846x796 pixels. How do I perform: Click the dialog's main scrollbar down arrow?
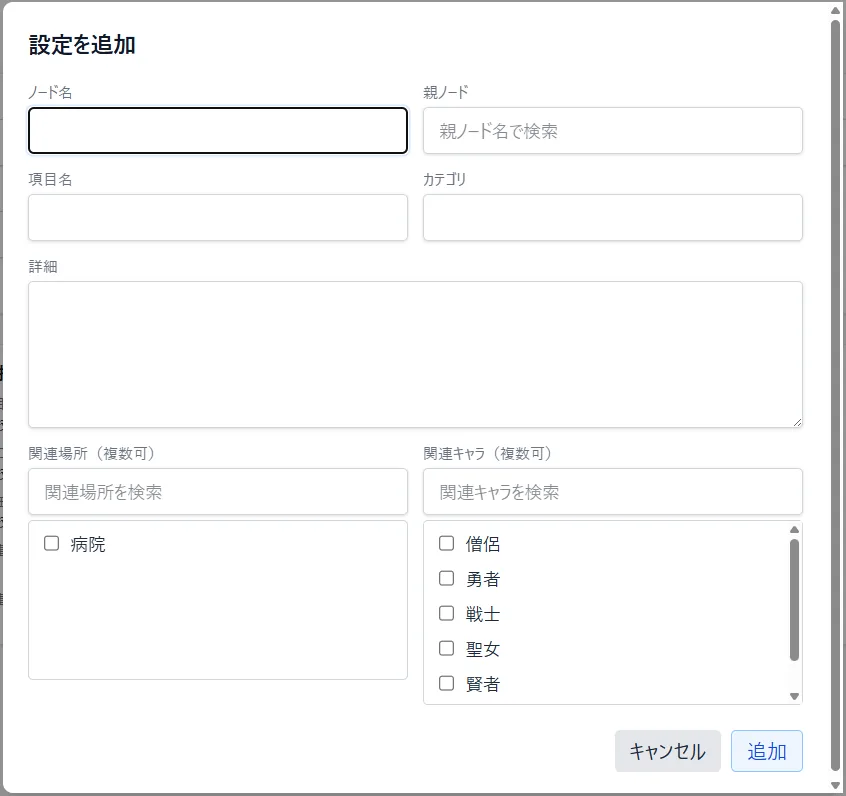(835, 786)
